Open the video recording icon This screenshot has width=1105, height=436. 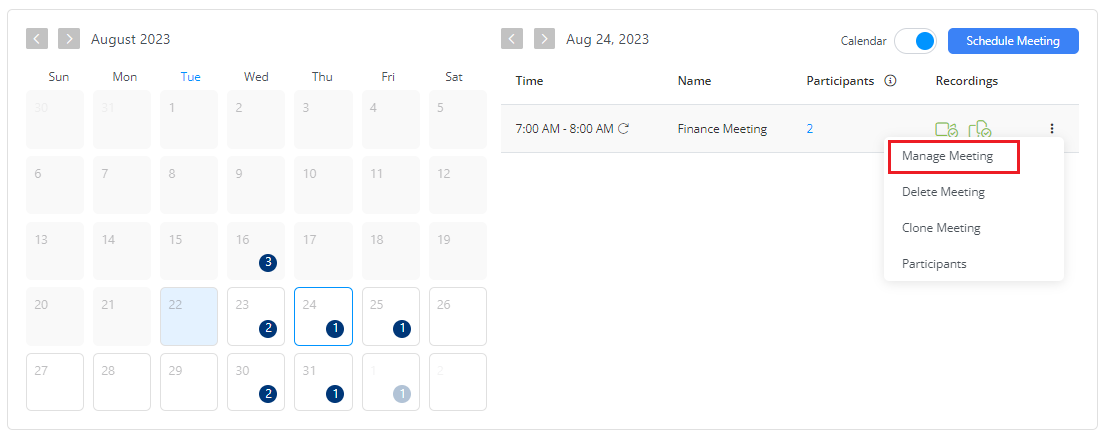coord(946,130)
